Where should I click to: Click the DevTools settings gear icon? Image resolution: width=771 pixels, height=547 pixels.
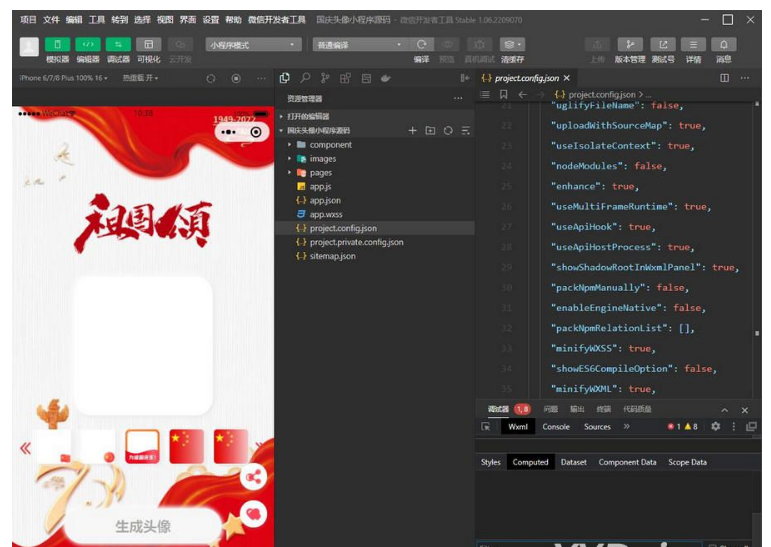[715, 426]
